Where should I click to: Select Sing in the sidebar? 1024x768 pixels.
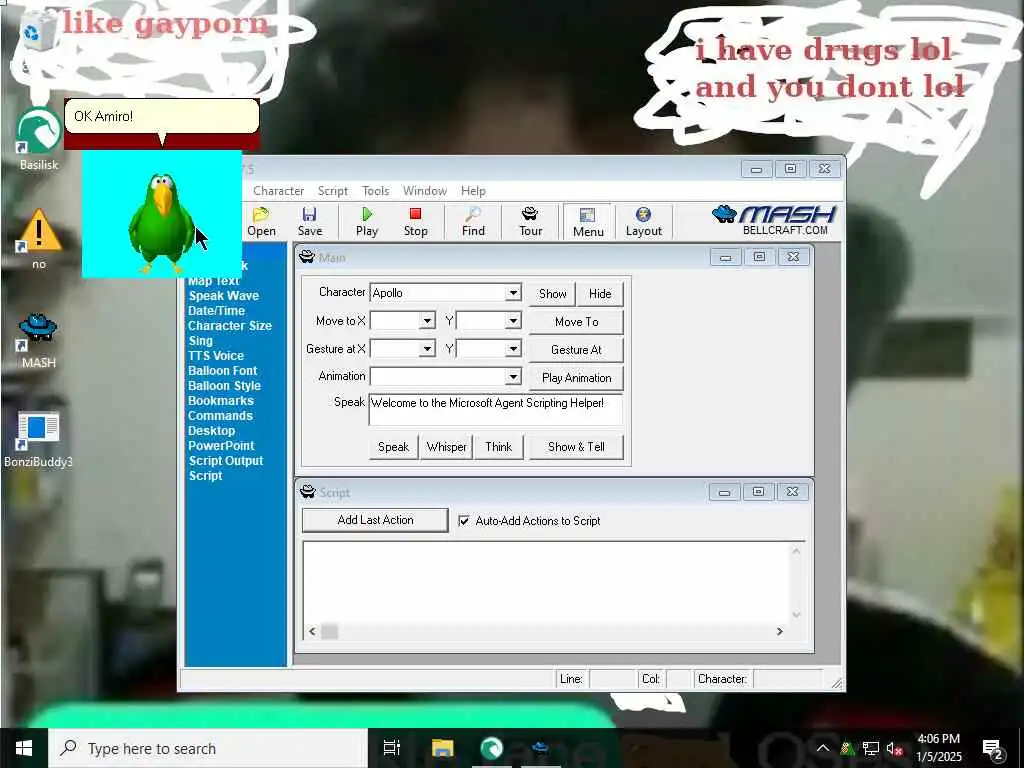[x=200, y=341]
